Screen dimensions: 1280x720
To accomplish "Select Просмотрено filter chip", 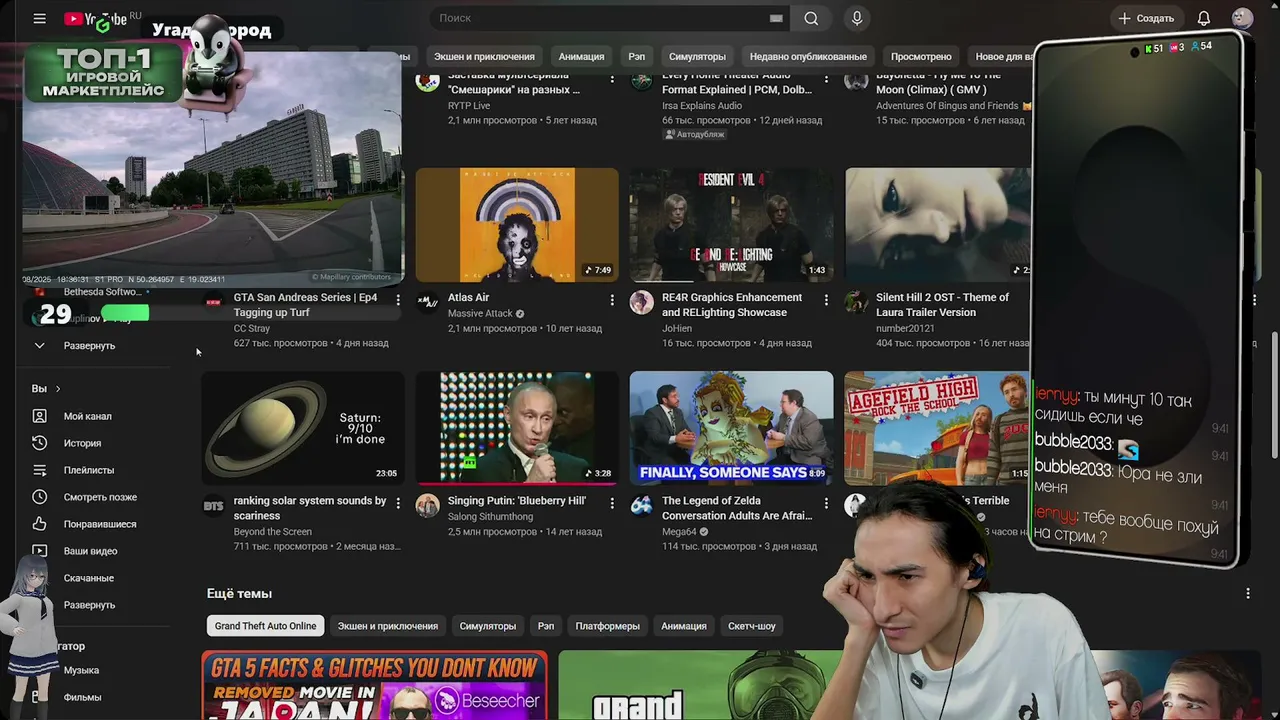I will click(x=921, y=57).
